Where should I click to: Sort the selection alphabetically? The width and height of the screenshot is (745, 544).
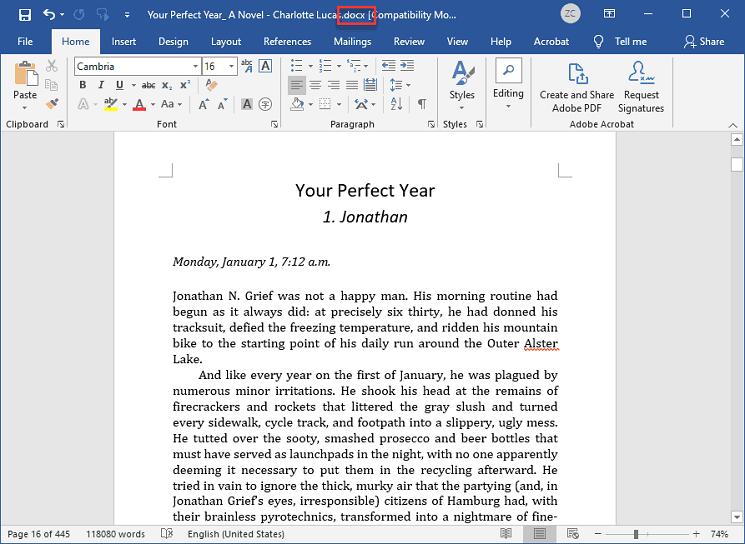tap(396, 104)
